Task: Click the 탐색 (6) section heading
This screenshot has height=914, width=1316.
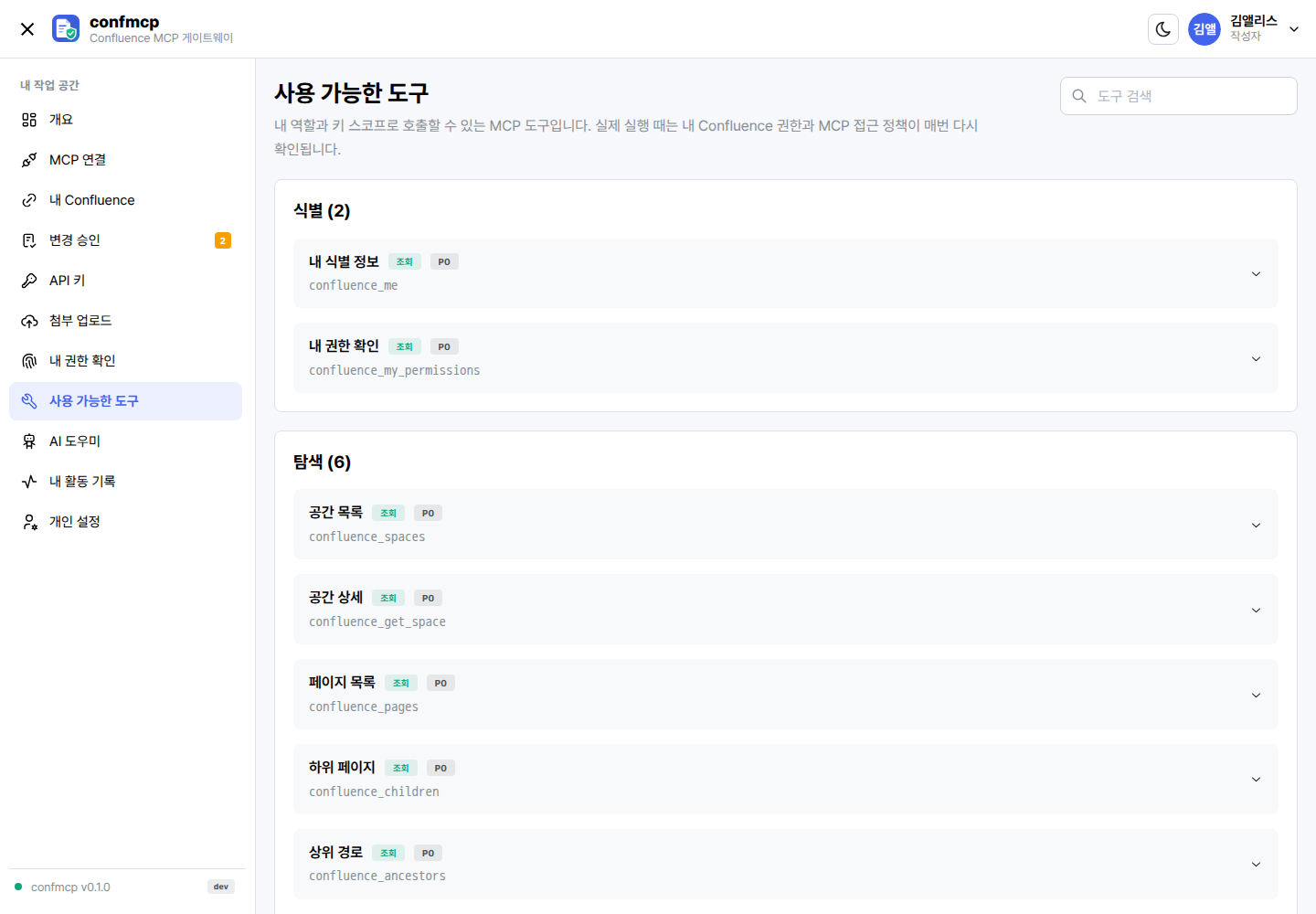Action: pyautogui.click(x=322, y=462)
